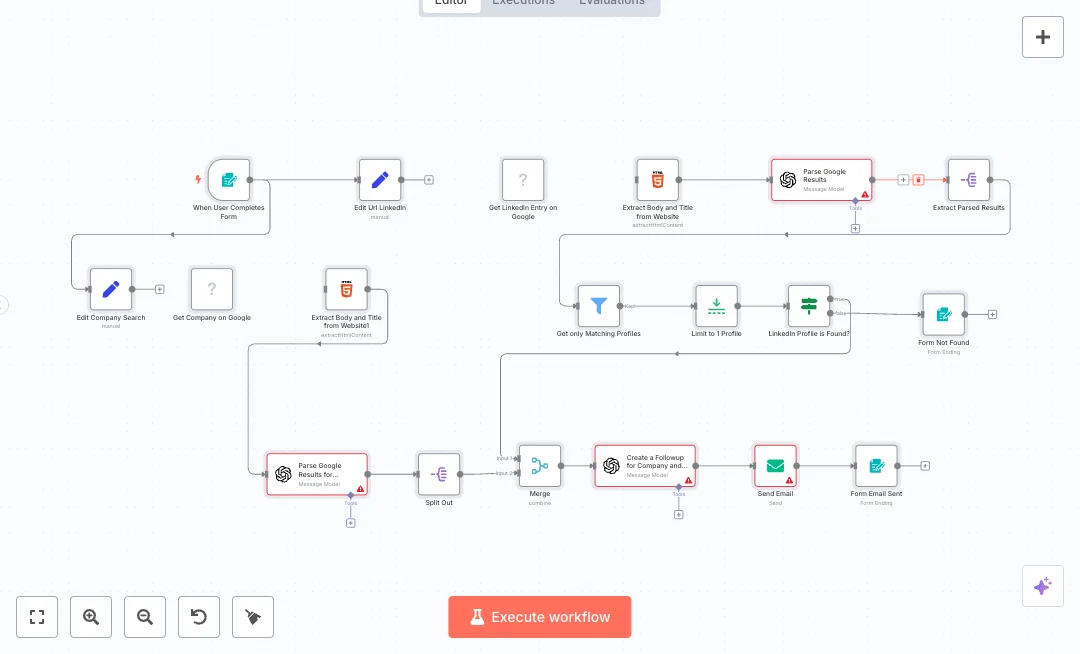Select the Merge node icon
This screenshot has height=654, width=1080.
tap(540, 466)
